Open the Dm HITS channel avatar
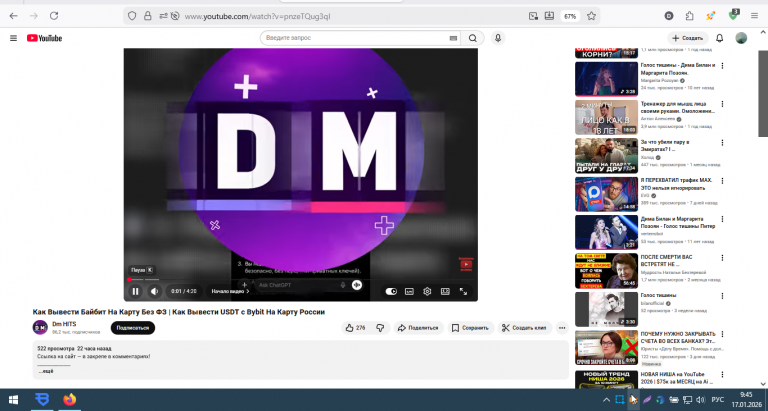Image resolution: width=768 pixels, height=411 pixels. coord(40,327)
